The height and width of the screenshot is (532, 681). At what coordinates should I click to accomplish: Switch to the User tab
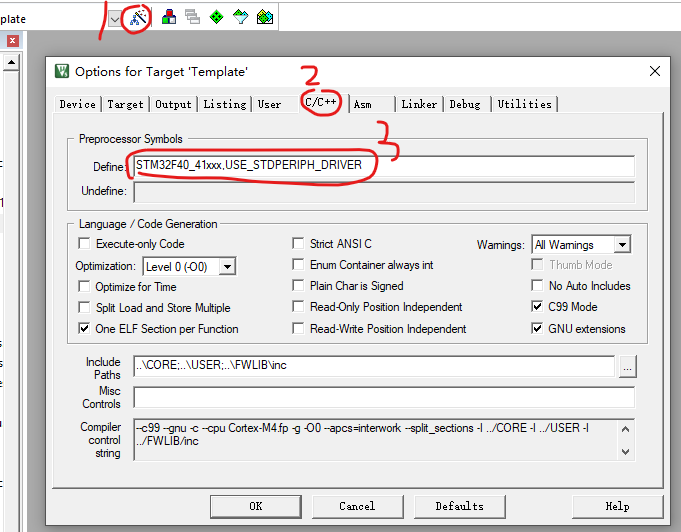269,104
